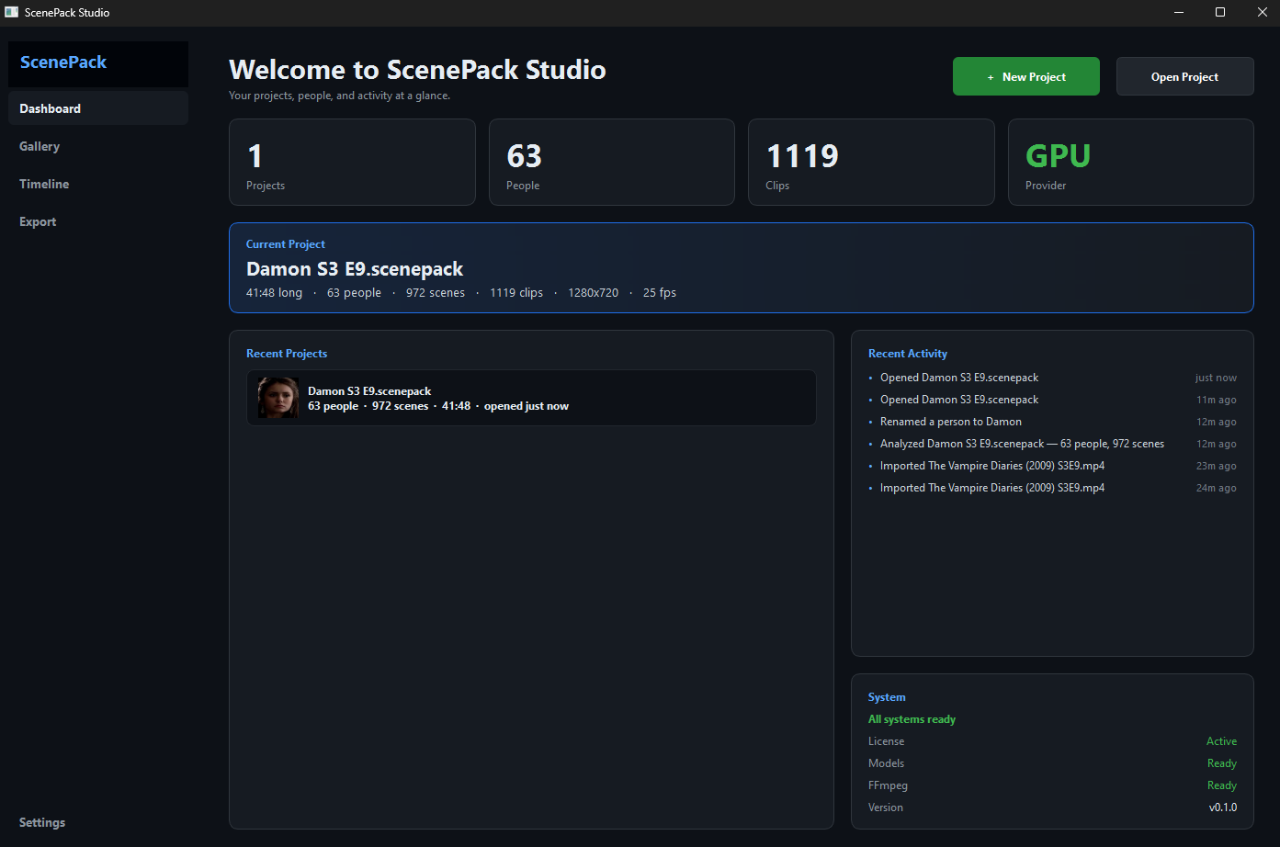
Task: Go to the Gallery page
Action: (x=98, y=146)
